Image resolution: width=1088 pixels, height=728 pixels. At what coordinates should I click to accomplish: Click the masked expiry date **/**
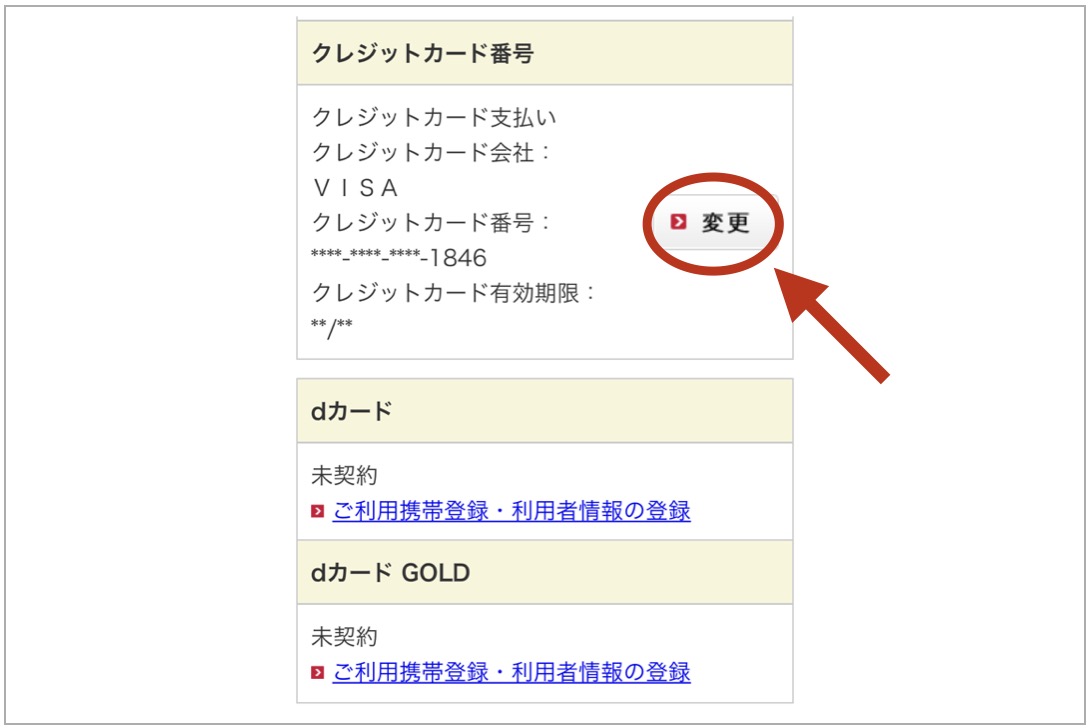pyautogui.click(x=332, y=326)
